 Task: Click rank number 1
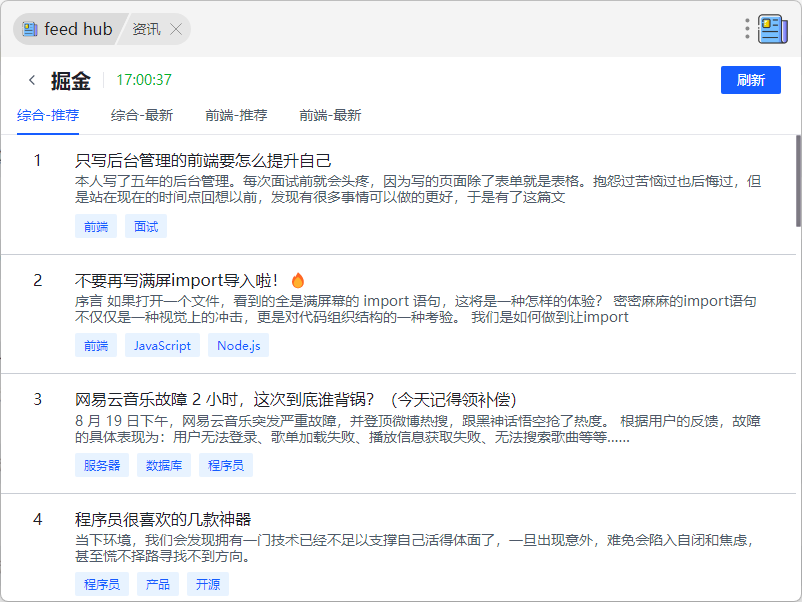(x=37, y=161)
